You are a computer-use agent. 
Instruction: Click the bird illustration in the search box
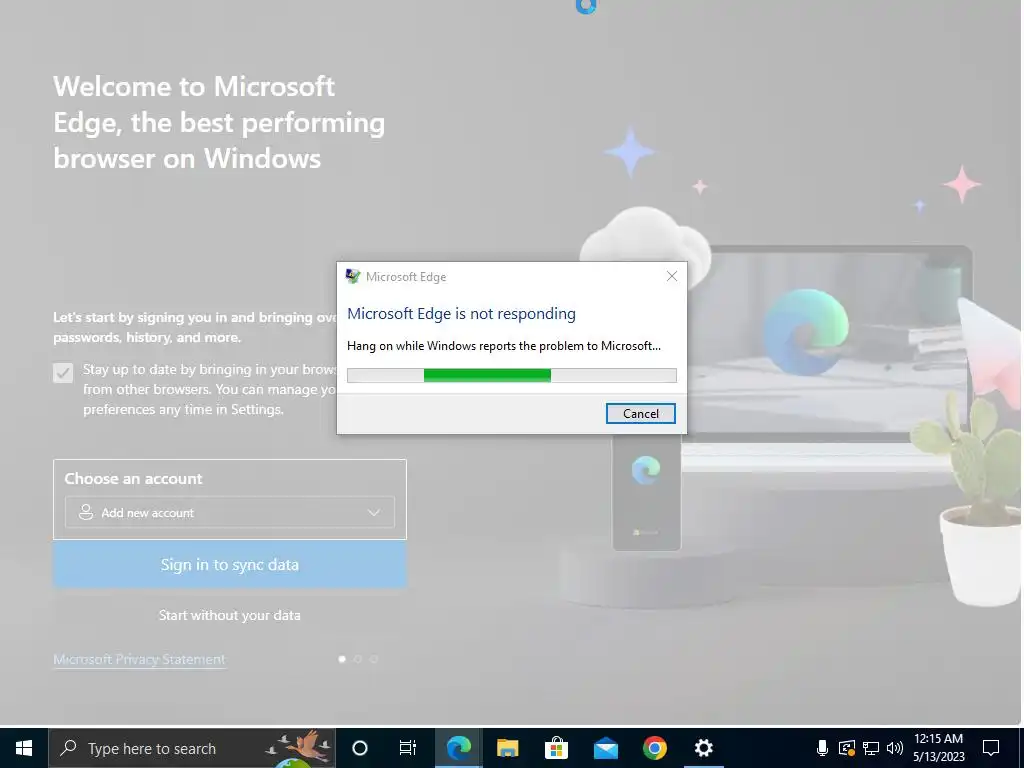click(x=300, y=747)
